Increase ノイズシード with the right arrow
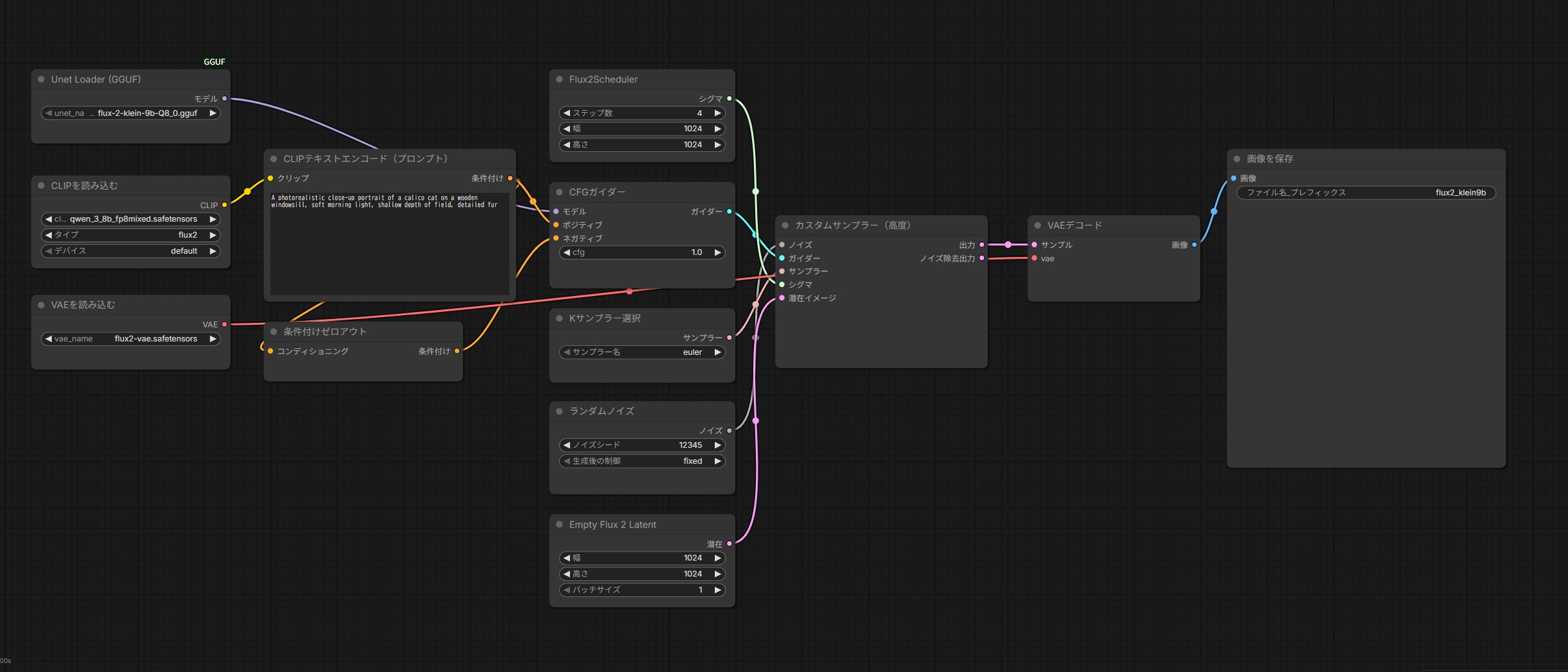The image size is (1568, 672). tap(717, 445)
